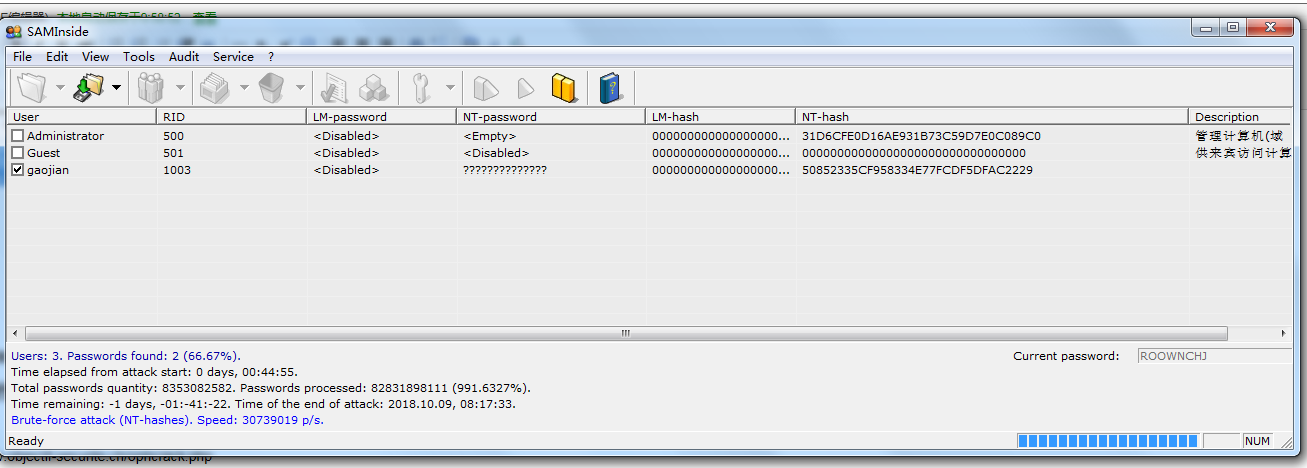Image resolution: width=1307 pixels, height=468 pixels.
Task: Expand the dropdown arrow next to export icon
Action: pyautogui.click(x=243, y=88)
